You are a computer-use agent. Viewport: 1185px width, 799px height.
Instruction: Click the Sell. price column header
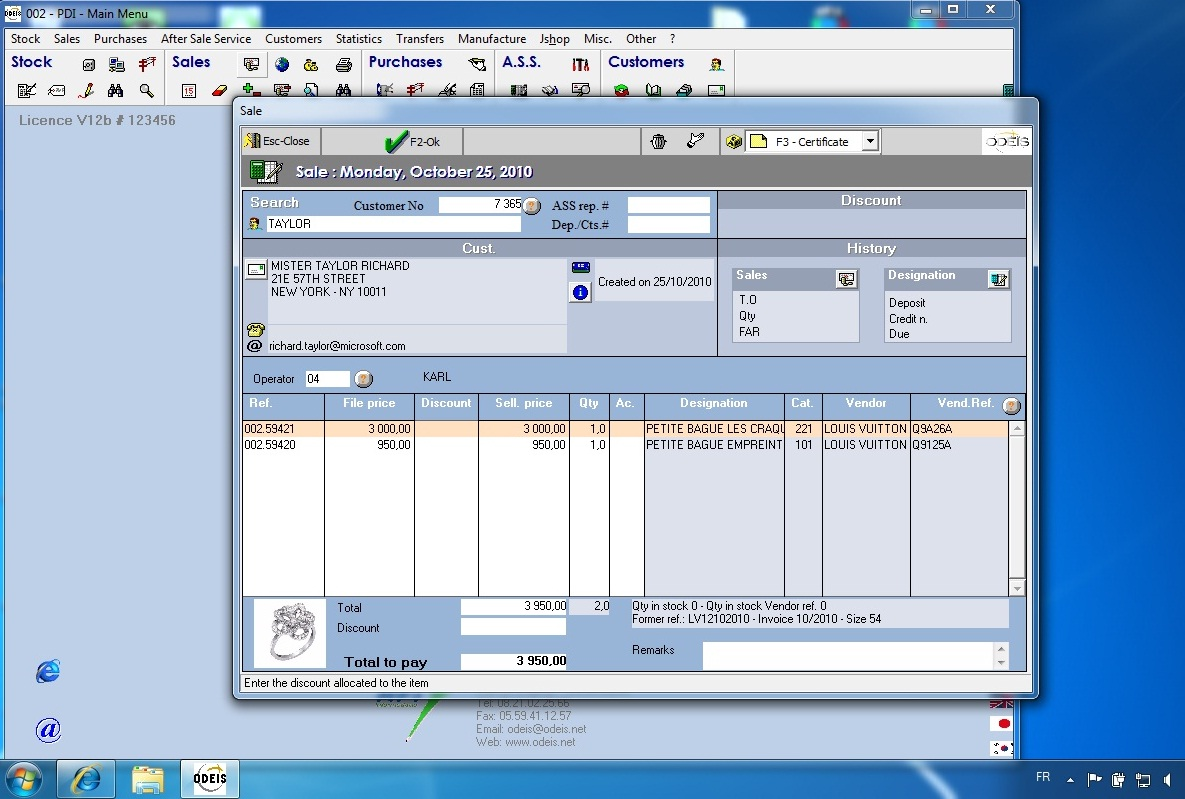pyautogui.click(x=523, y=404)
